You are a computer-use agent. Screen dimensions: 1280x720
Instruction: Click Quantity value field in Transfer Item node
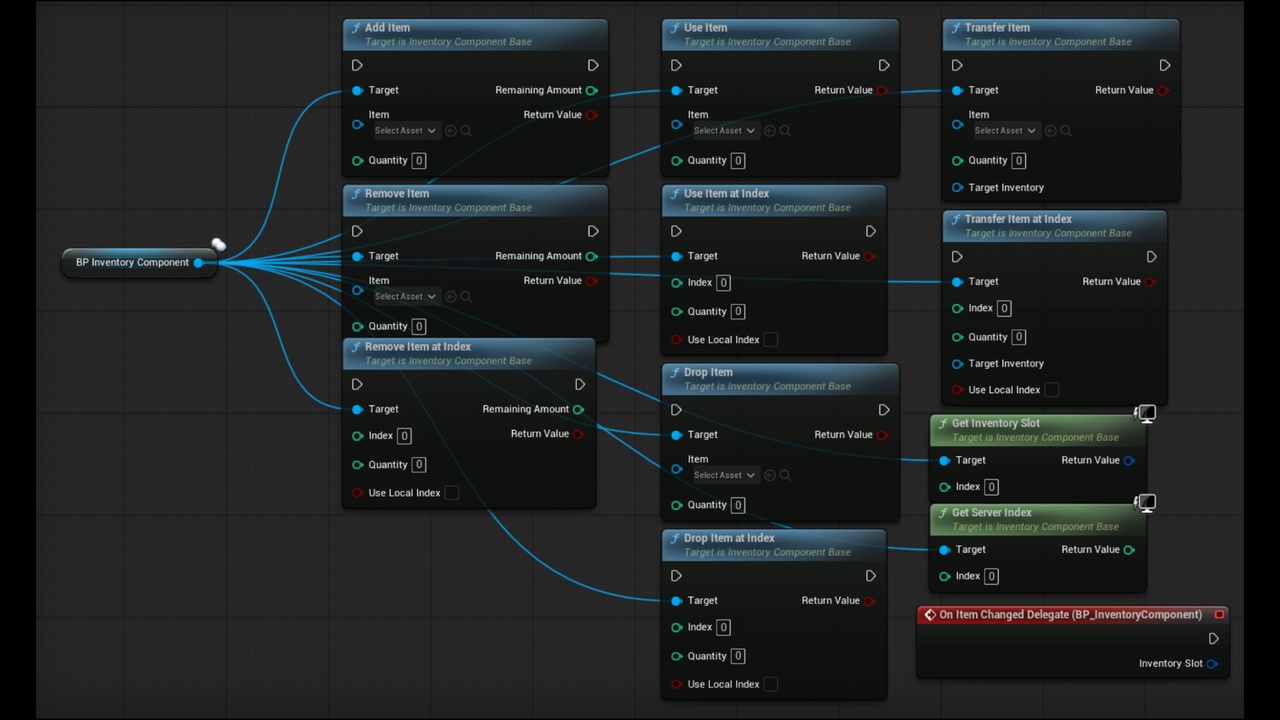point(1019,160)
